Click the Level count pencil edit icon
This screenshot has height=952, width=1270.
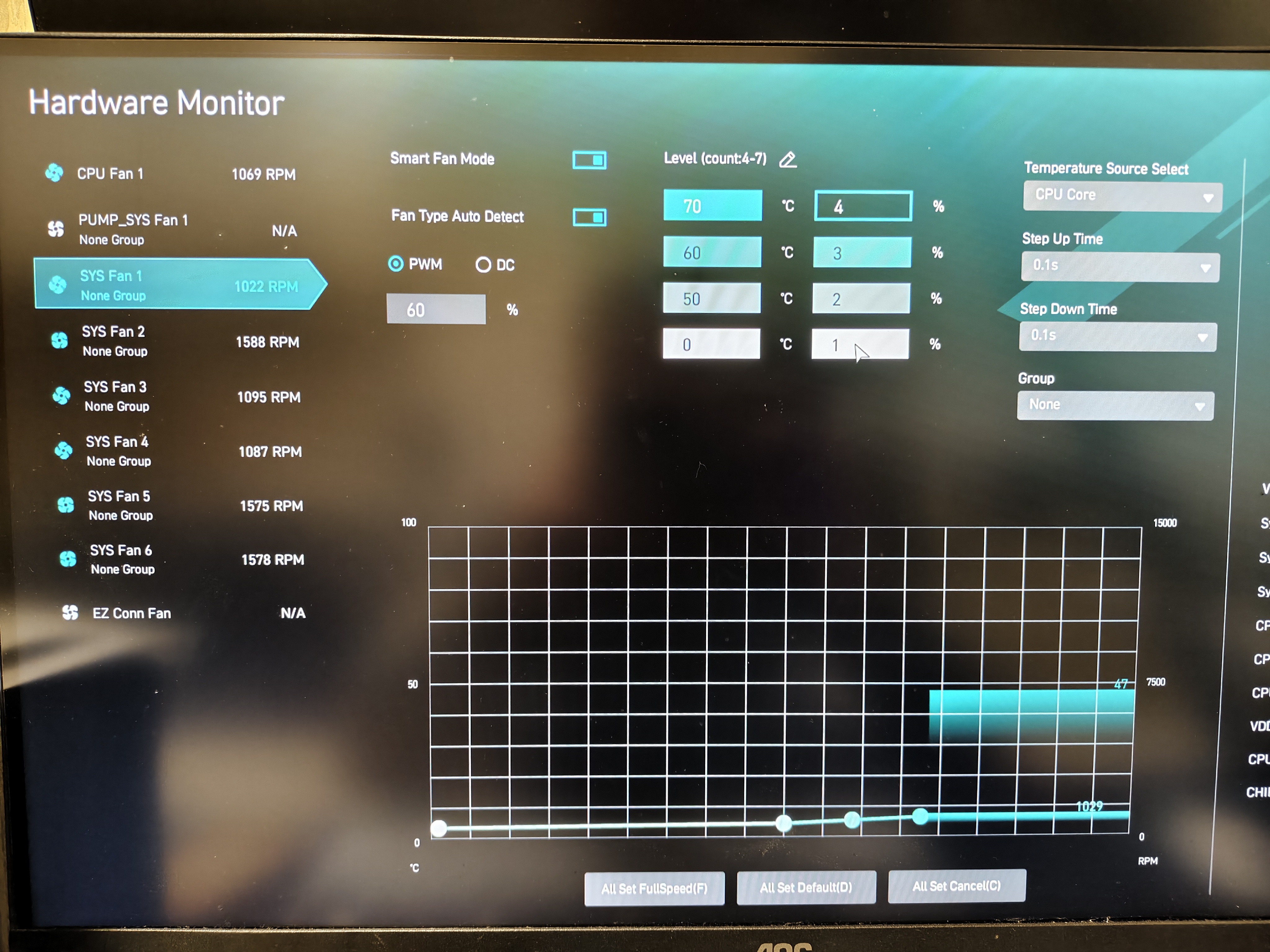pos(788,160)
